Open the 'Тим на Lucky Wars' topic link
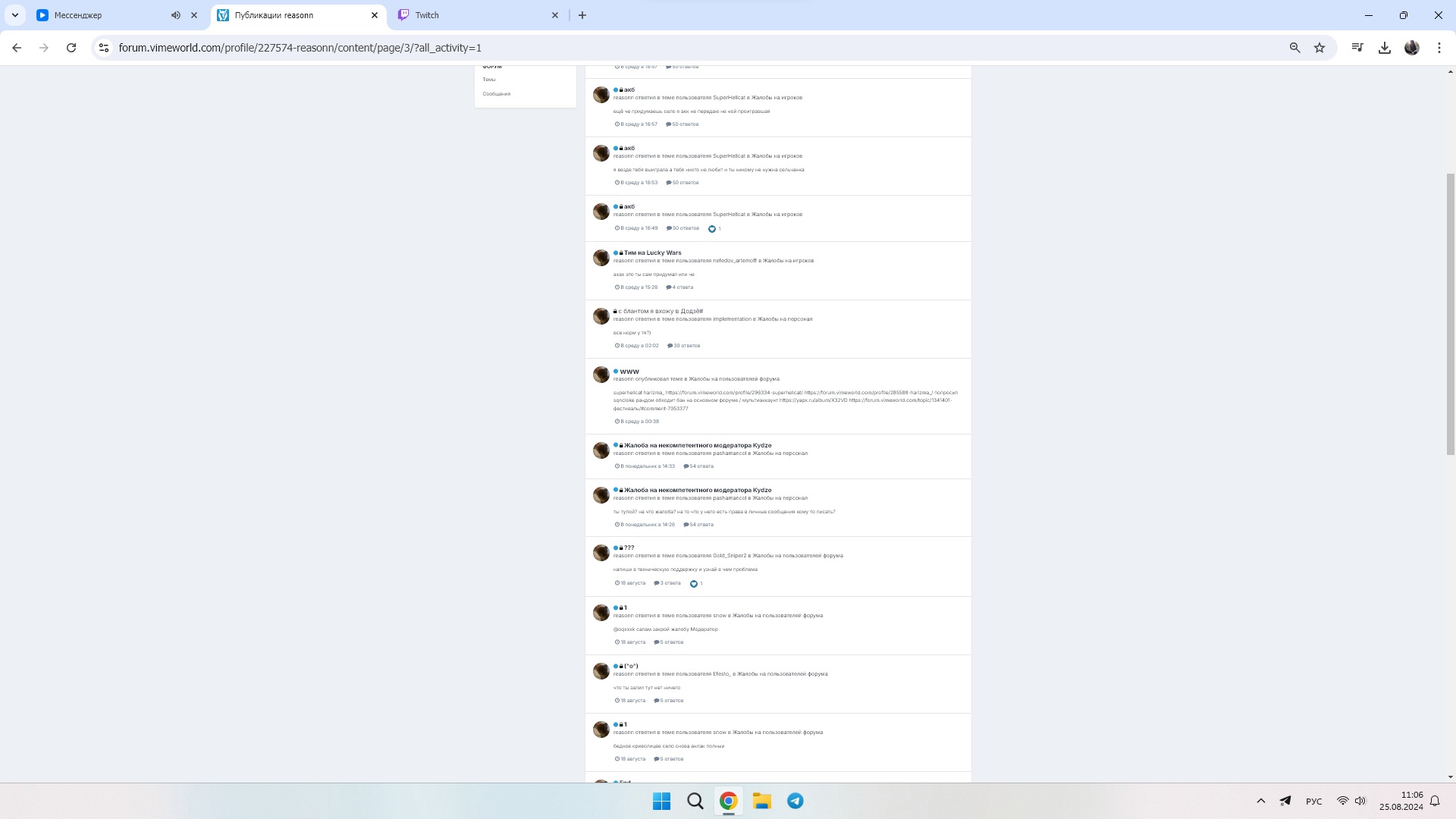This screenshot has height=819, width=1456. [x=652, y=253]
